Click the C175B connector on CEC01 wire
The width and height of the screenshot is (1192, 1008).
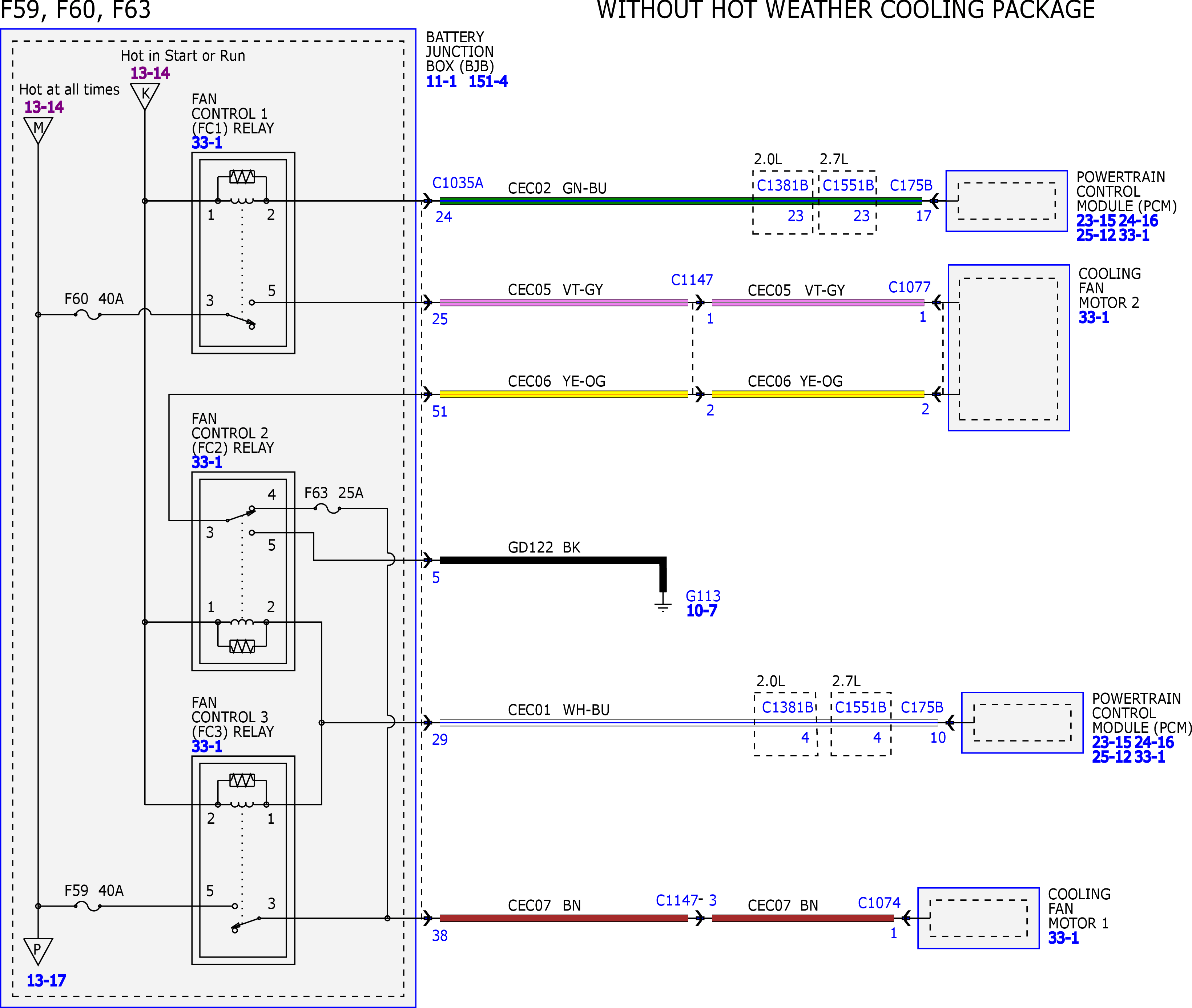tap(922, 707)
